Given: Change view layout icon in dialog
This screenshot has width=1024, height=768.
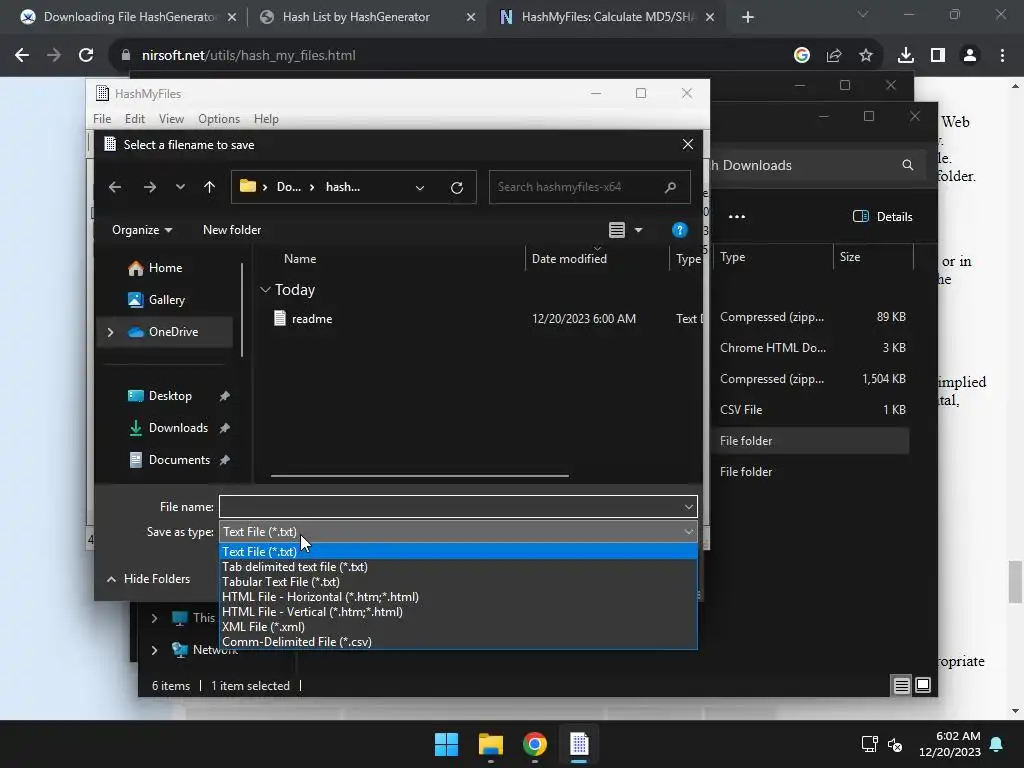Looking at the screenshot, I should tap(617, 230).
